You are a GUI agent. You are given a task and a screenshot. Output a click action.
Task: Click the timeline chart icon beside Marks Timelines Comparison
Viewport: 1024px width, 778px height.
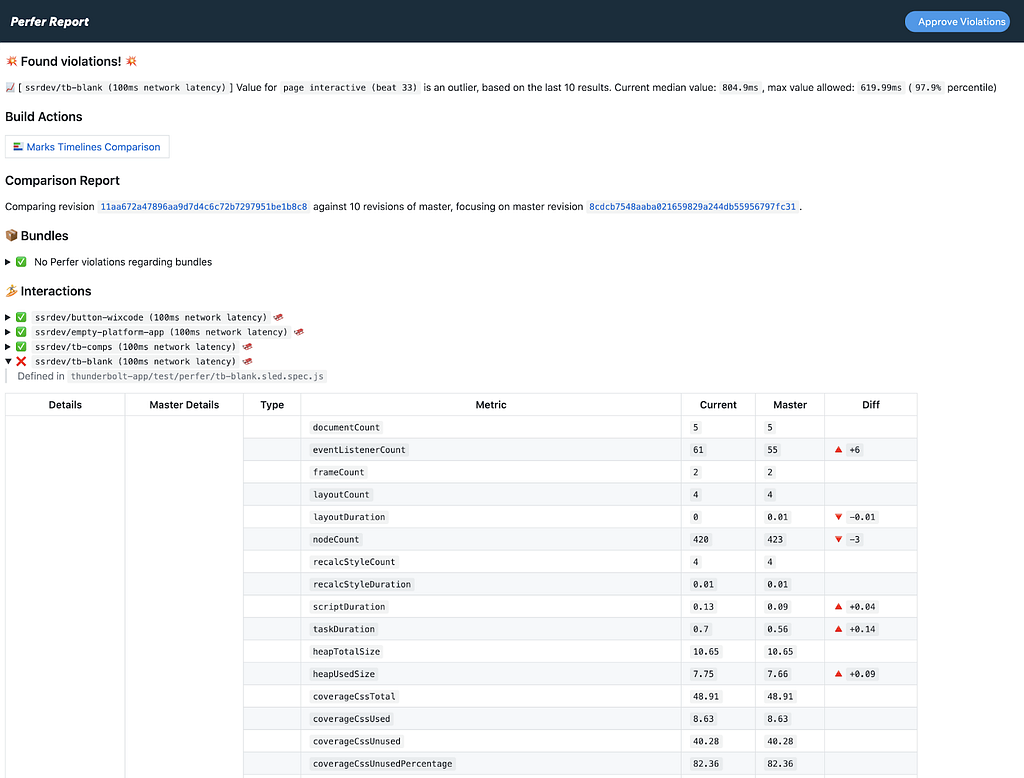(18, 147)
